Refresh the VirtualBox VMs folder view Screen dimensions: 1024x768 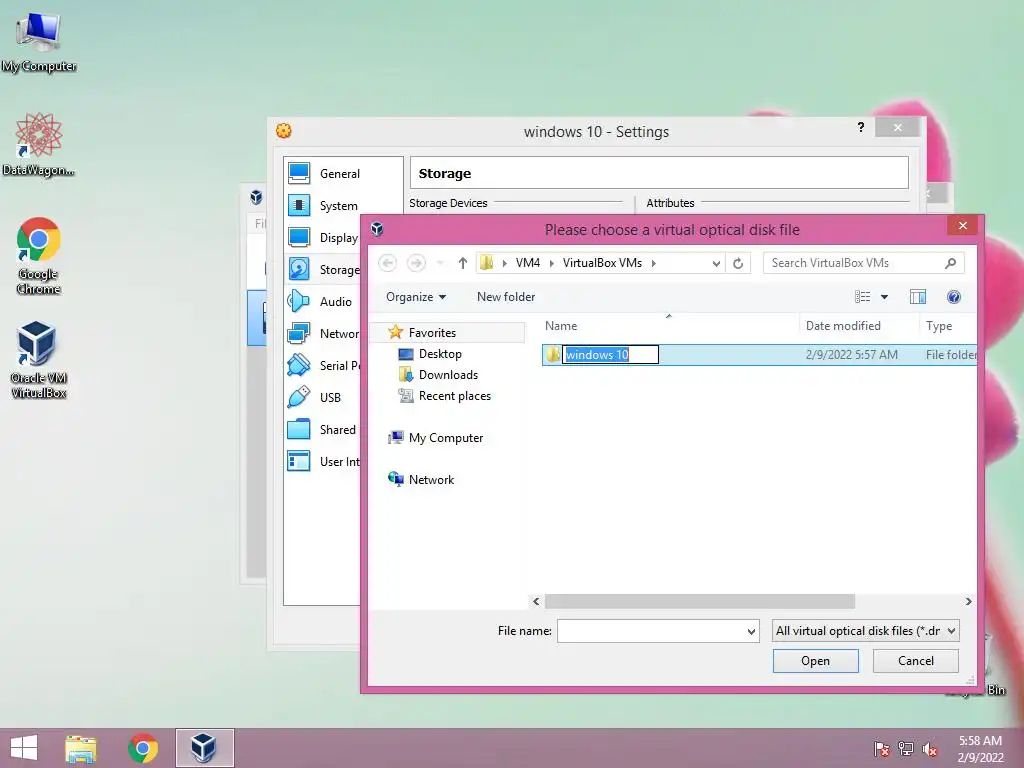click(x=738, y=263)
